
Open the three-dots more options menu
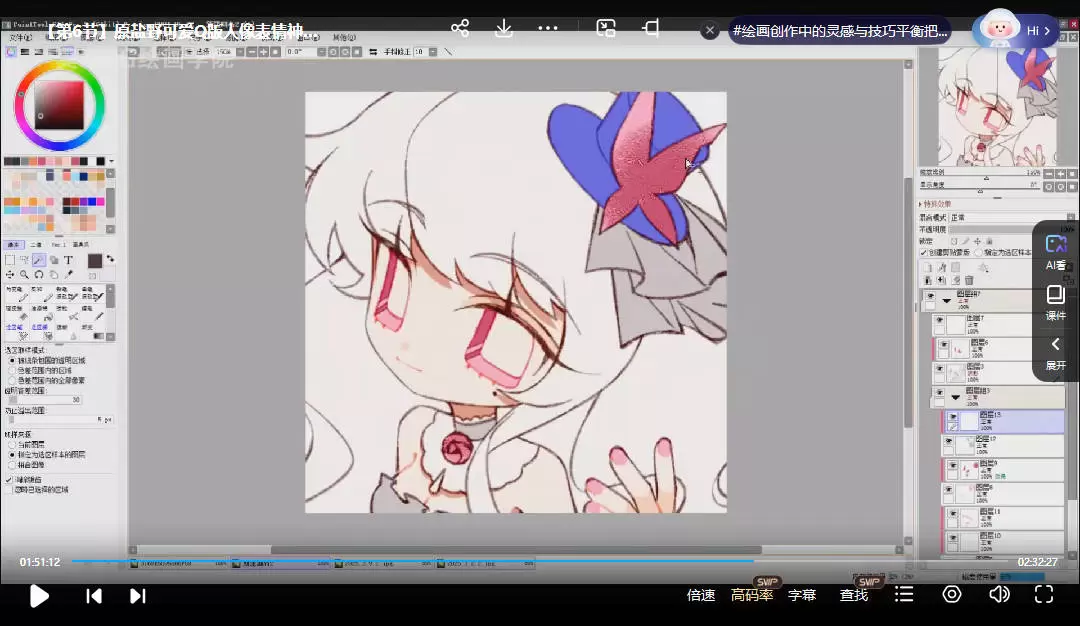pyautogui.click(x=548, y=28)
